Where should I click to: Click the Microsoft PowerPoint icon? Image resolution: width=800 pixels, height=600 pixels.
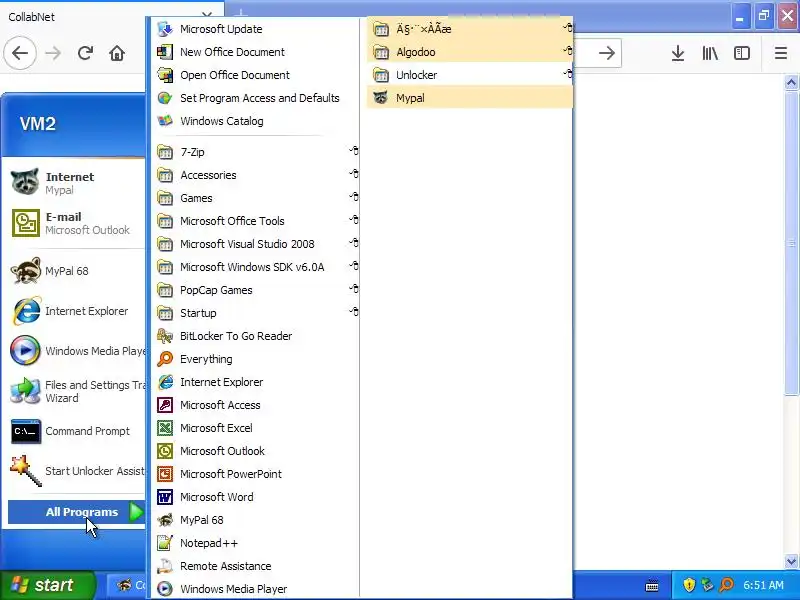click(x=165, y=473)
